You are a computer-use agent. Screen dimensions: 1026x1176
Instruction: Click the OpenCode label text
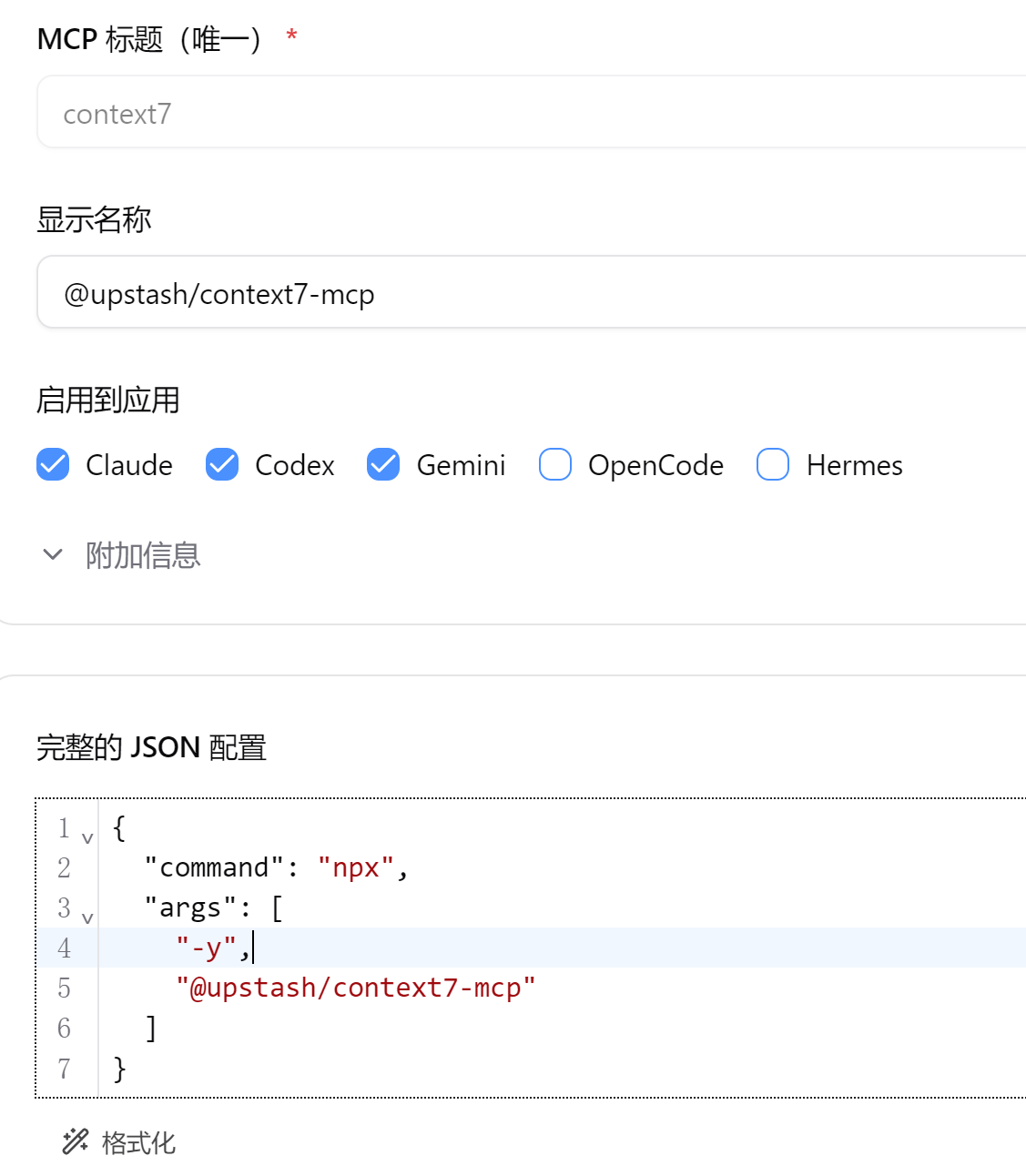(655, 465)
